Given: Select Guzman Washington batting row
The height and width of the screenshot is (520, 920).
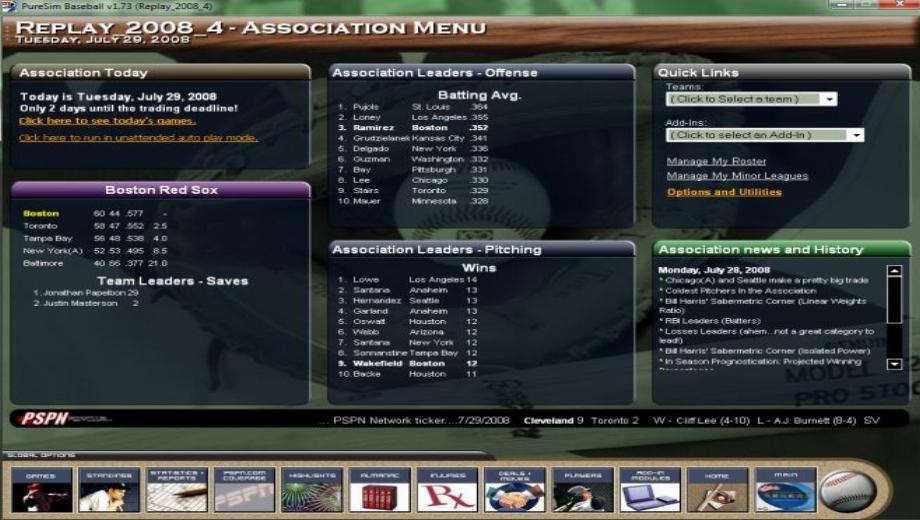Looking at the screenshot, I should click(413, 159).
